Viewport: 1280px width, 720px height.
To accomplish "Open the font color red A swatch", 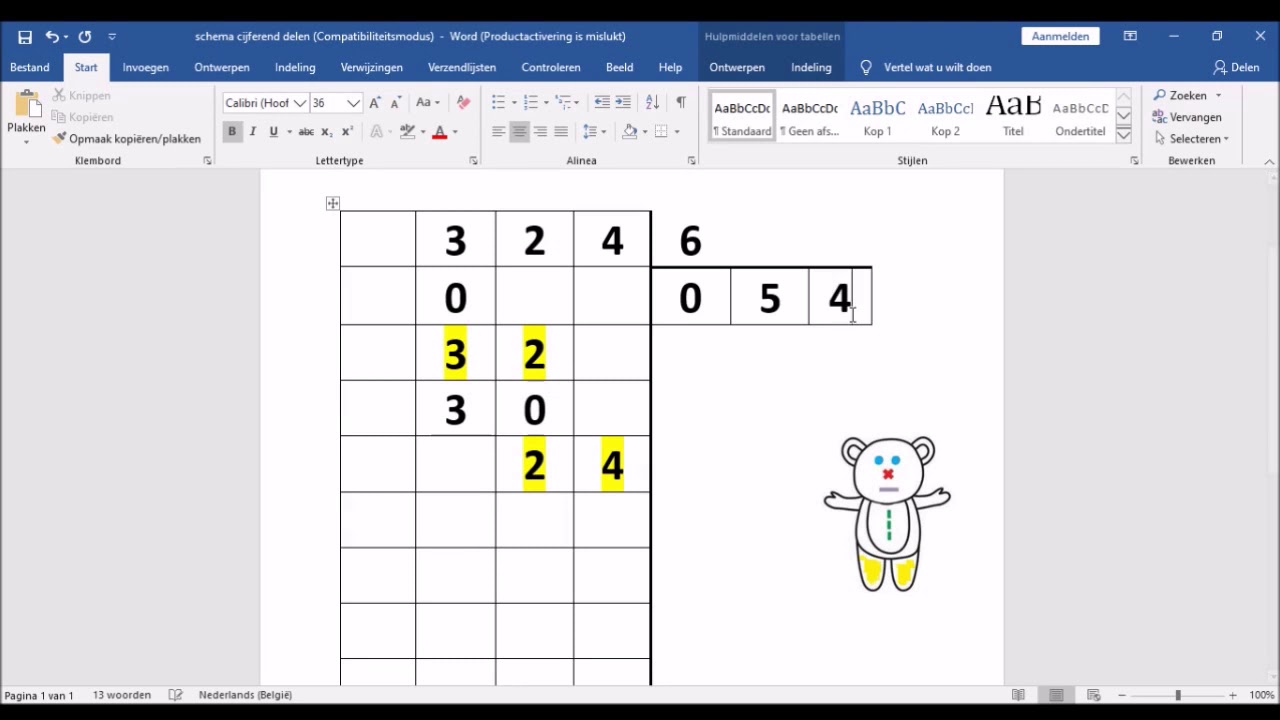I will pos(439,132).
